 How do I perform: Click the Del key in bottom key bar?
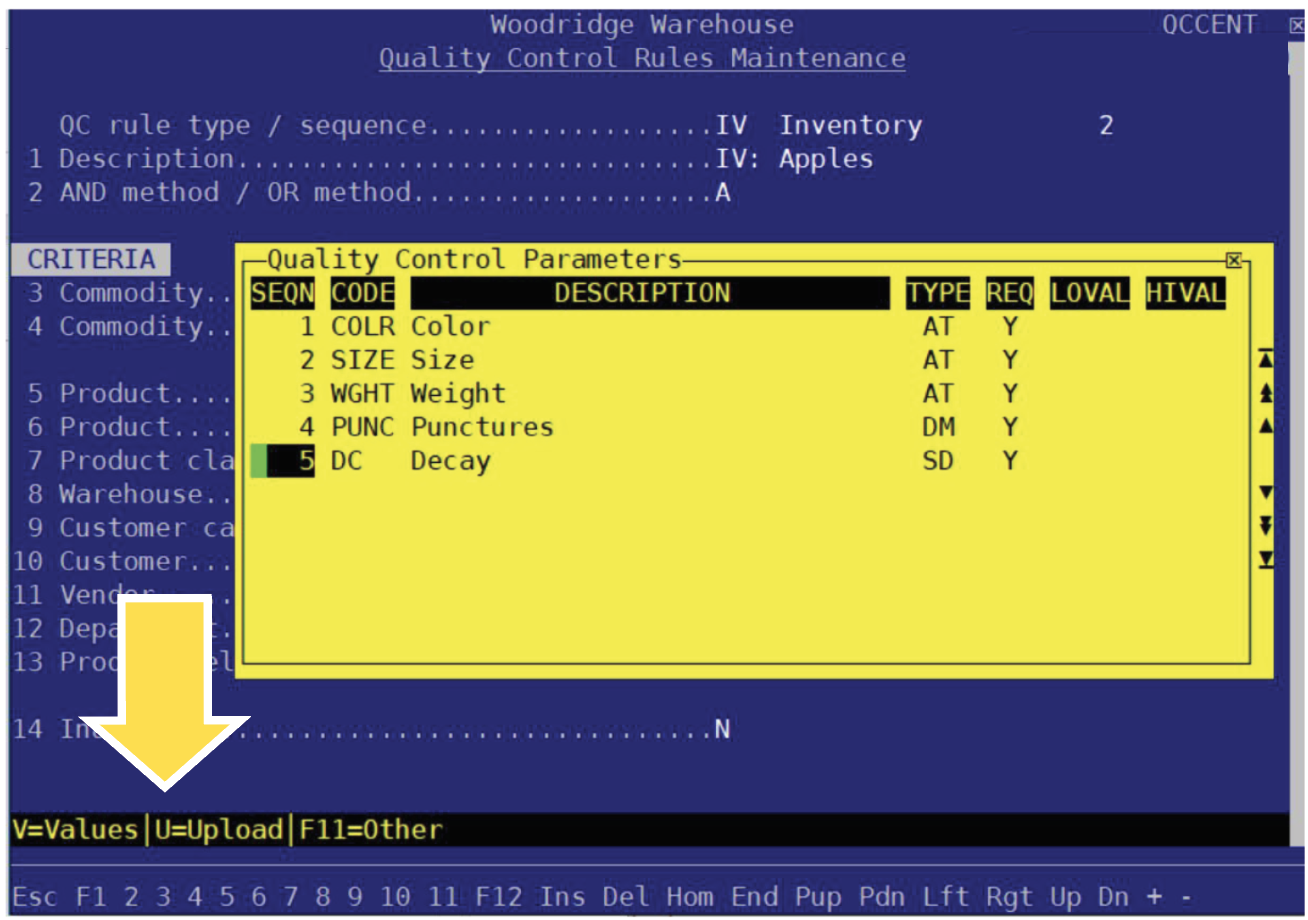pos(627,897)
